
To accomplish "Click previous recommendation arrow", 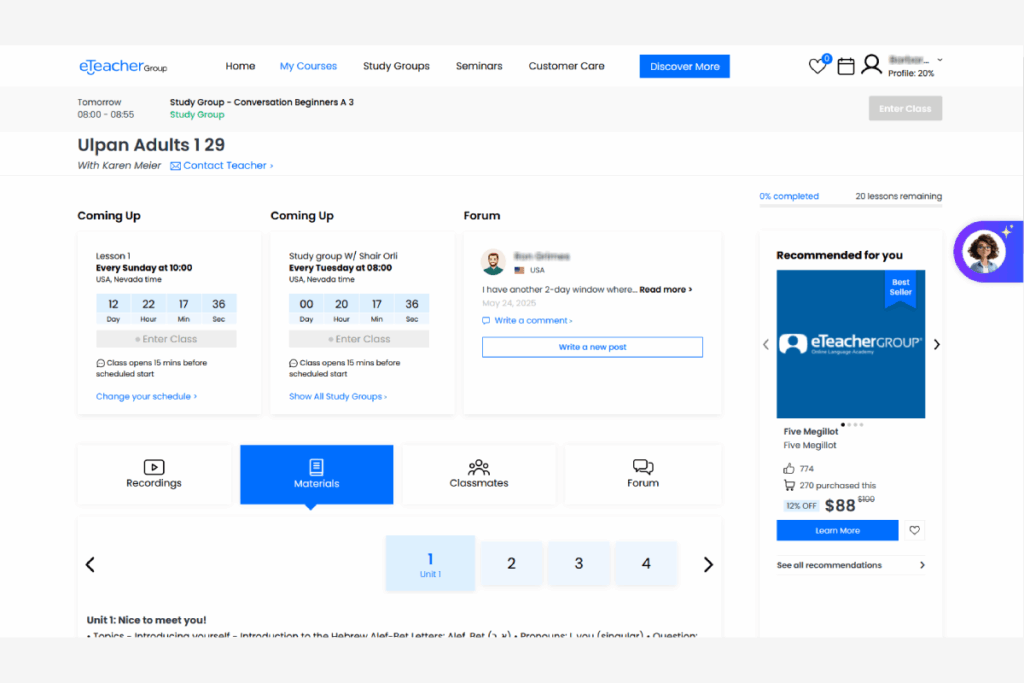I will click(x=766, y=344).
